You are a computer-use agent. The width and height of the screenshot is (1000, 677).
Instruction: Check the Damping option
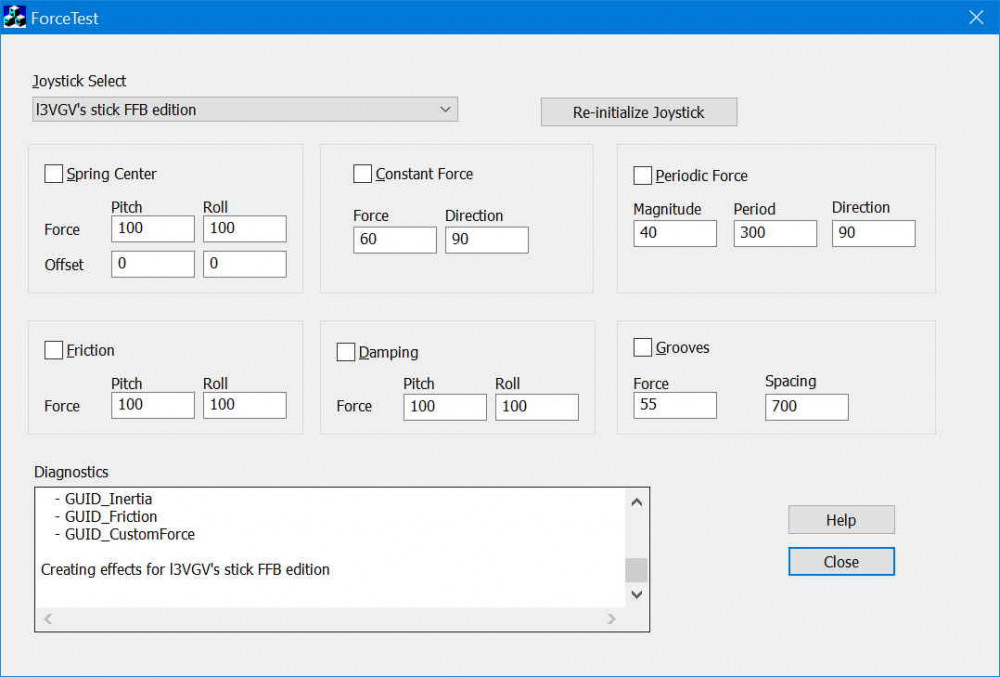pyautogui.click(x=346, y=352)
